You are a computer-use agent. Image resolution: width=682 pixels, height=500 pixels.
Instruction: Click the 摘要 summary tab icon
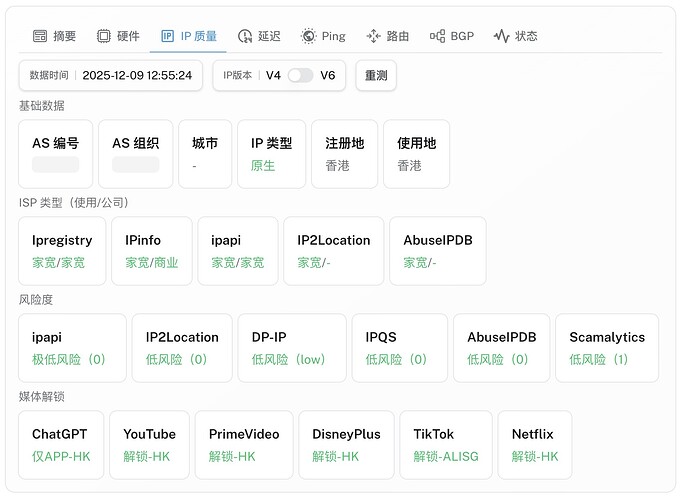tap(40, 36)
